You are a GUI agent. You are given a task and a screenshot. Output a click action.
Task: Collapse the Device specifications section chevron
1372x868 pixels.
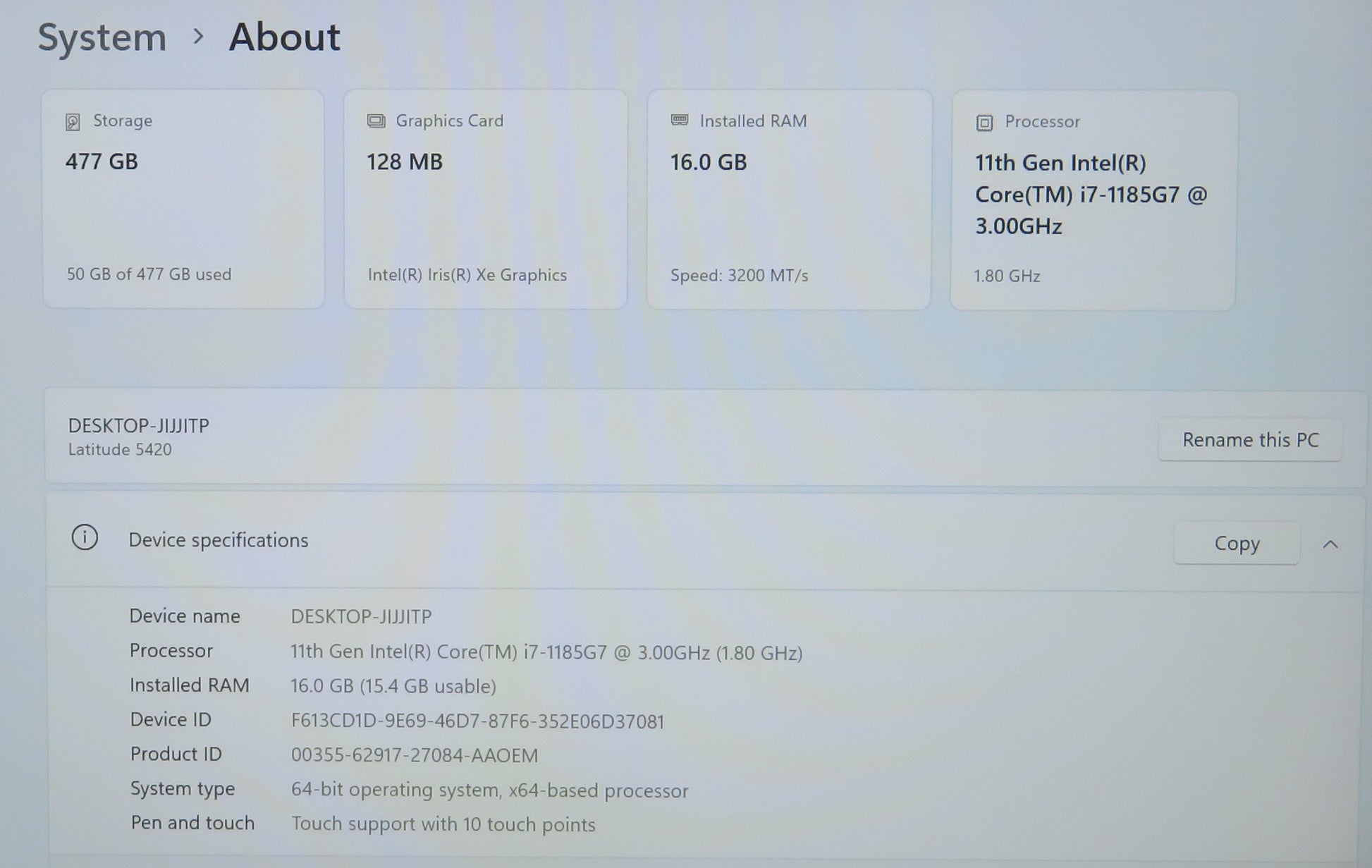tap(1330, 544)
